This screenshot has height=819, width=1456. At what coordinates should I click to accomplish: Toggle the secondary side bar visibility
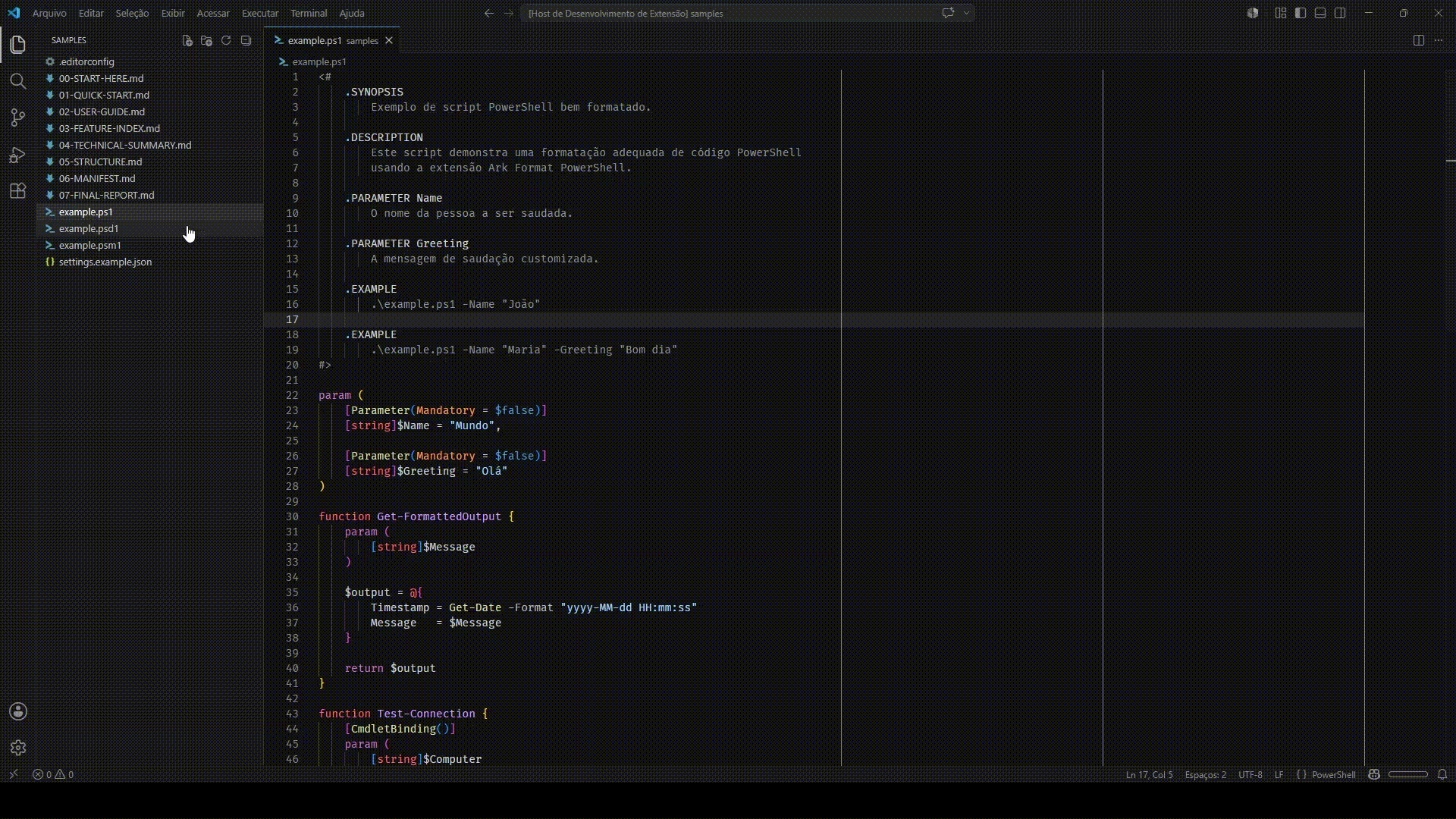click(x=1340, y=13)
